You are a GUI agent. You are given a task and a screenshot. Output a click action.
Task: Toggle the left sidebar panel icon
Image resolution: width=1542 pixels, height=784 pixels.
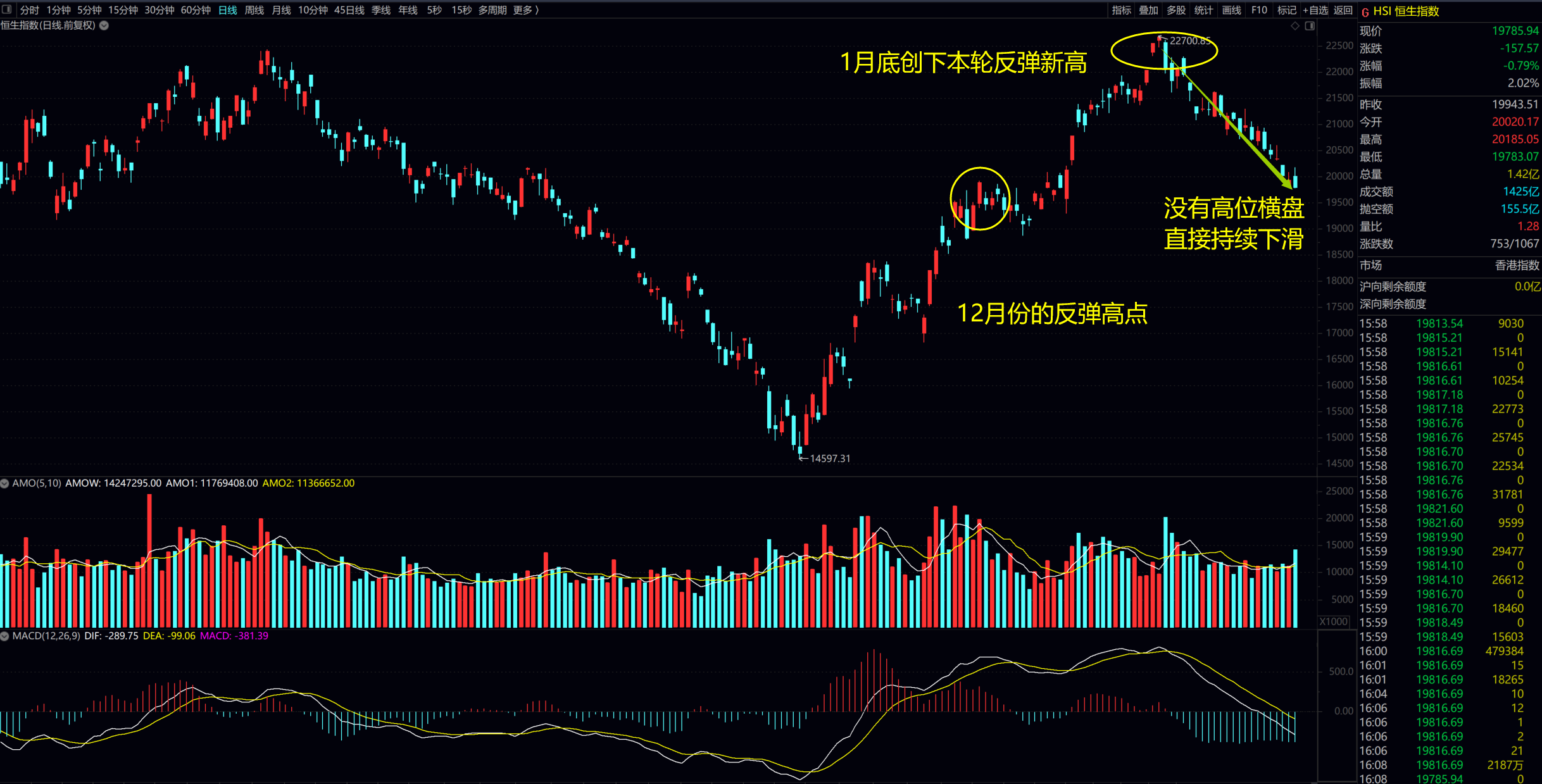7,9
